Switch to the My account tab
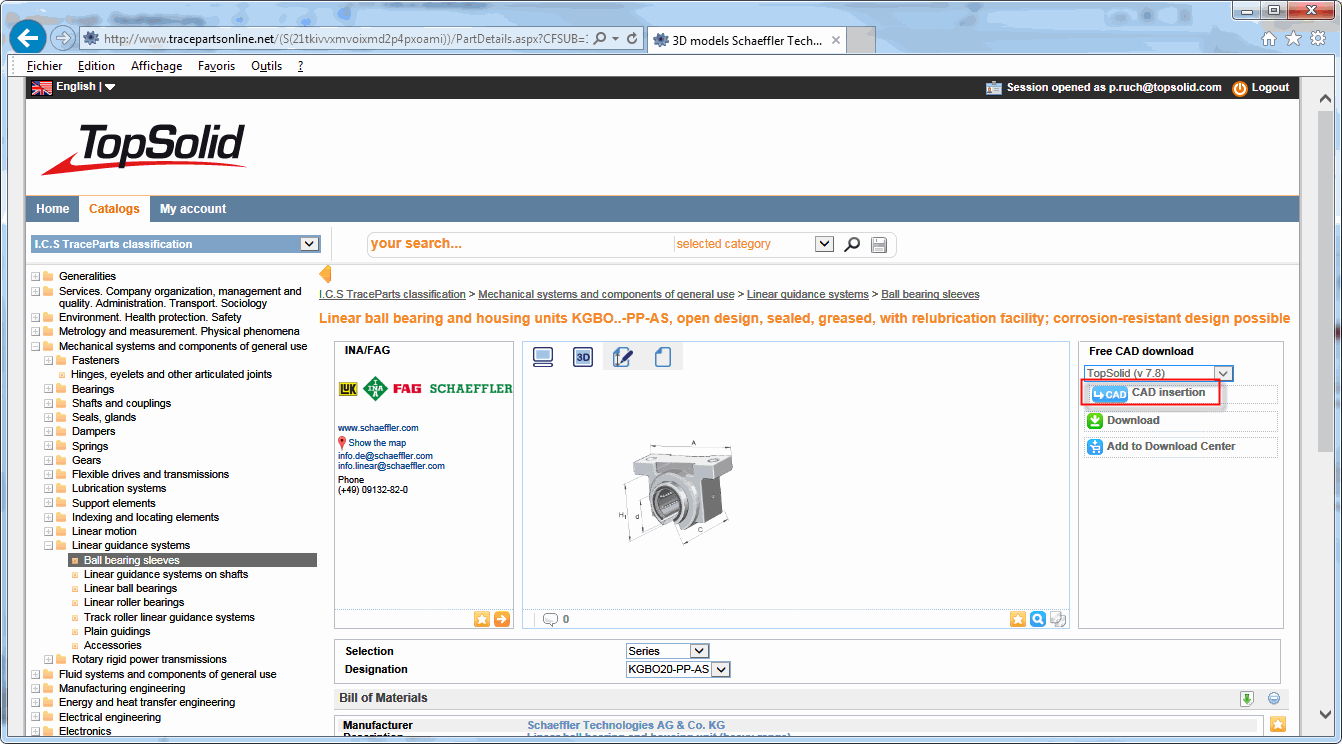Image resolution: width=1342 pixels, height=744 pixels. point(193,209)
